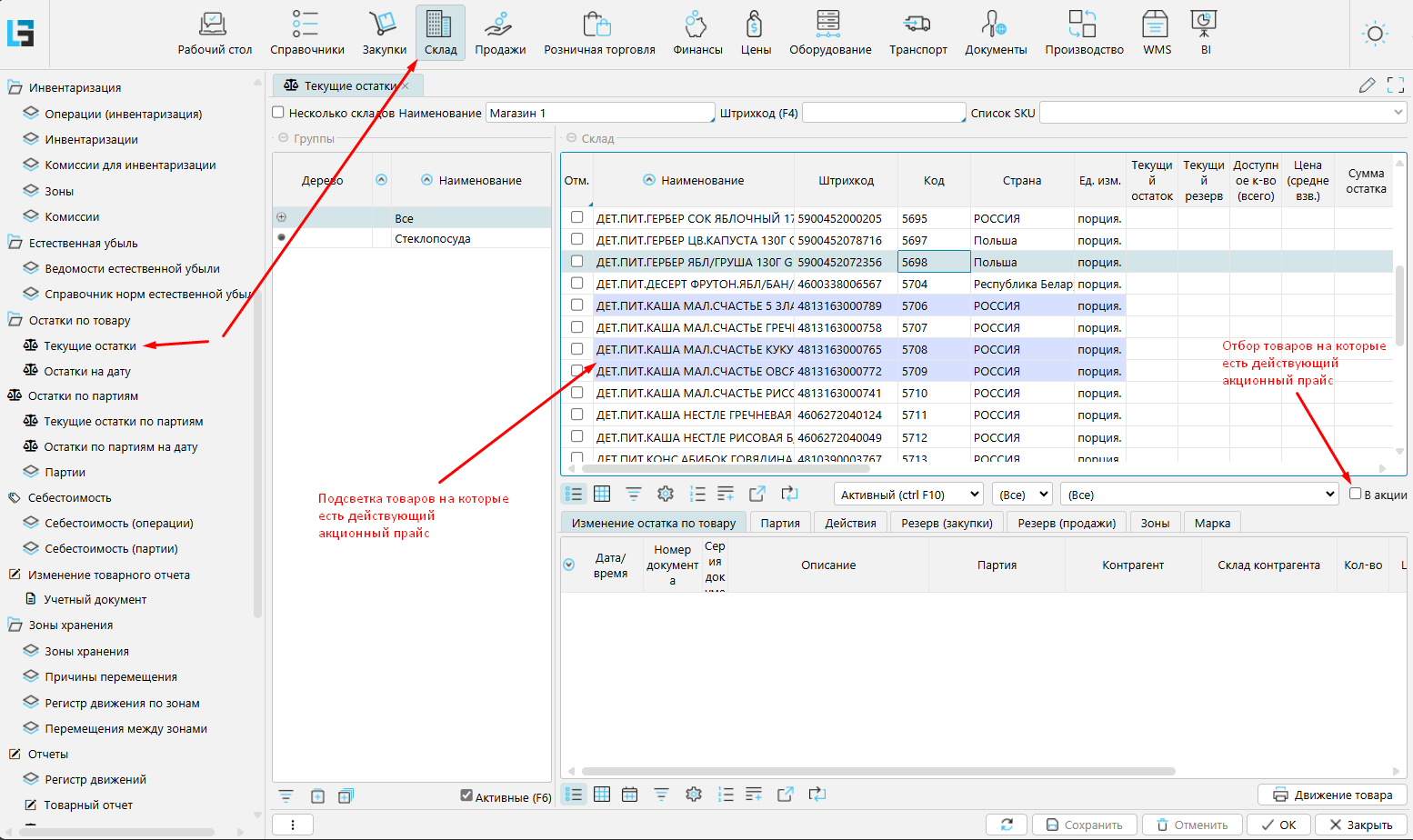Click the refresh button in the bottom bar
Screen dimensions: 1413x840
tap(1007, 825)
